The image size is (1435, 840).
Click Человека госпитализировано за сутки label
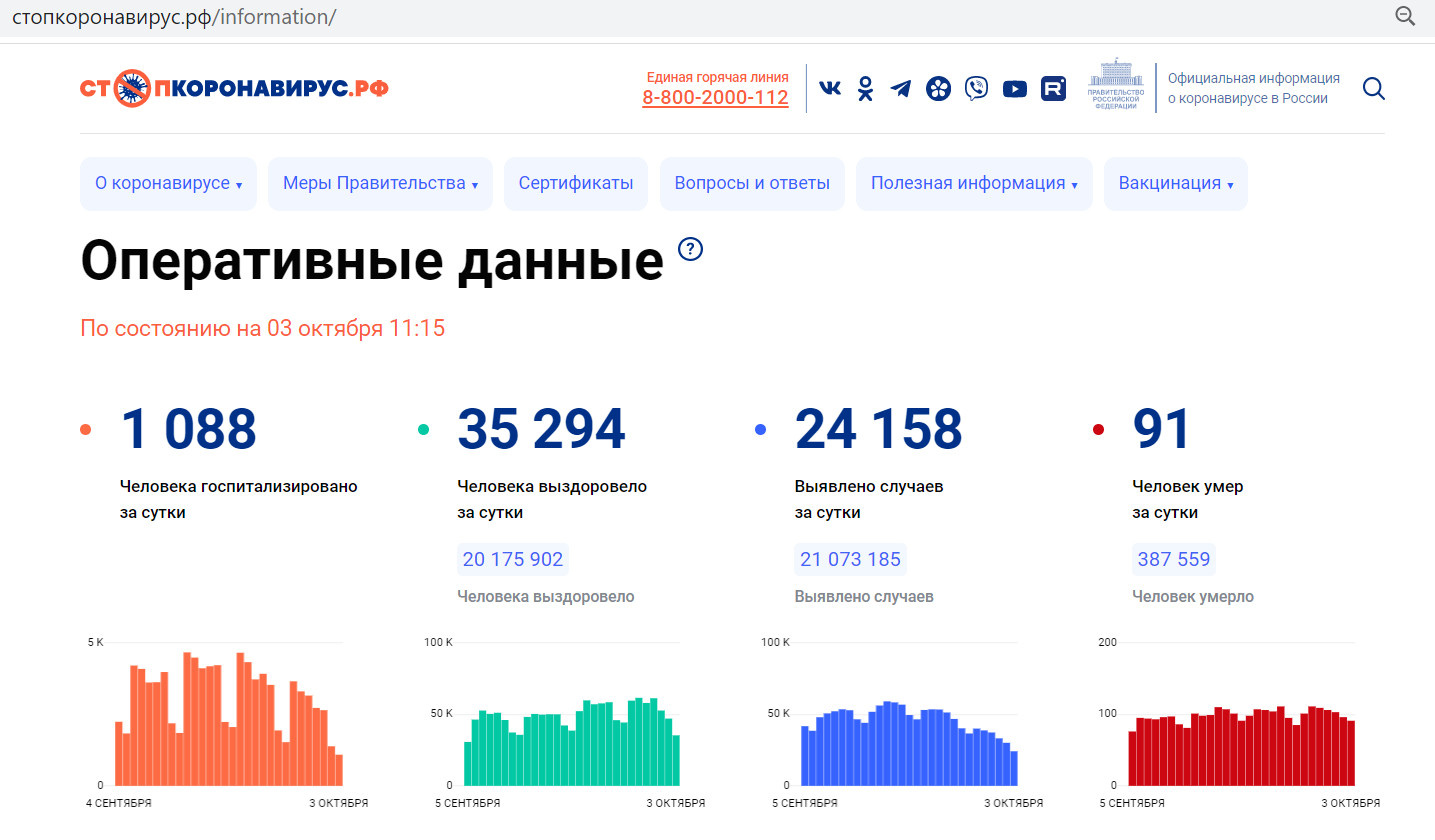tap(239, 500)
